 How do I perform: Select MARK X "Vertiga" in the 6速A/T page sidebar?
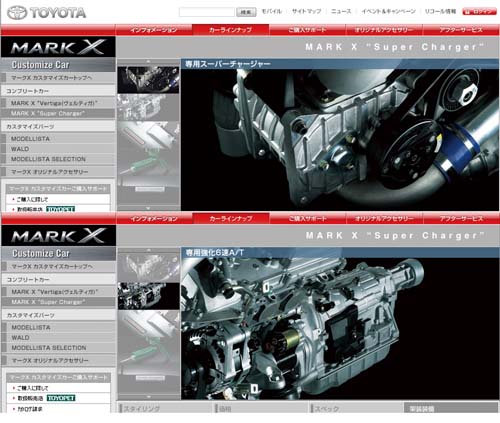click(x=58, y=292)
